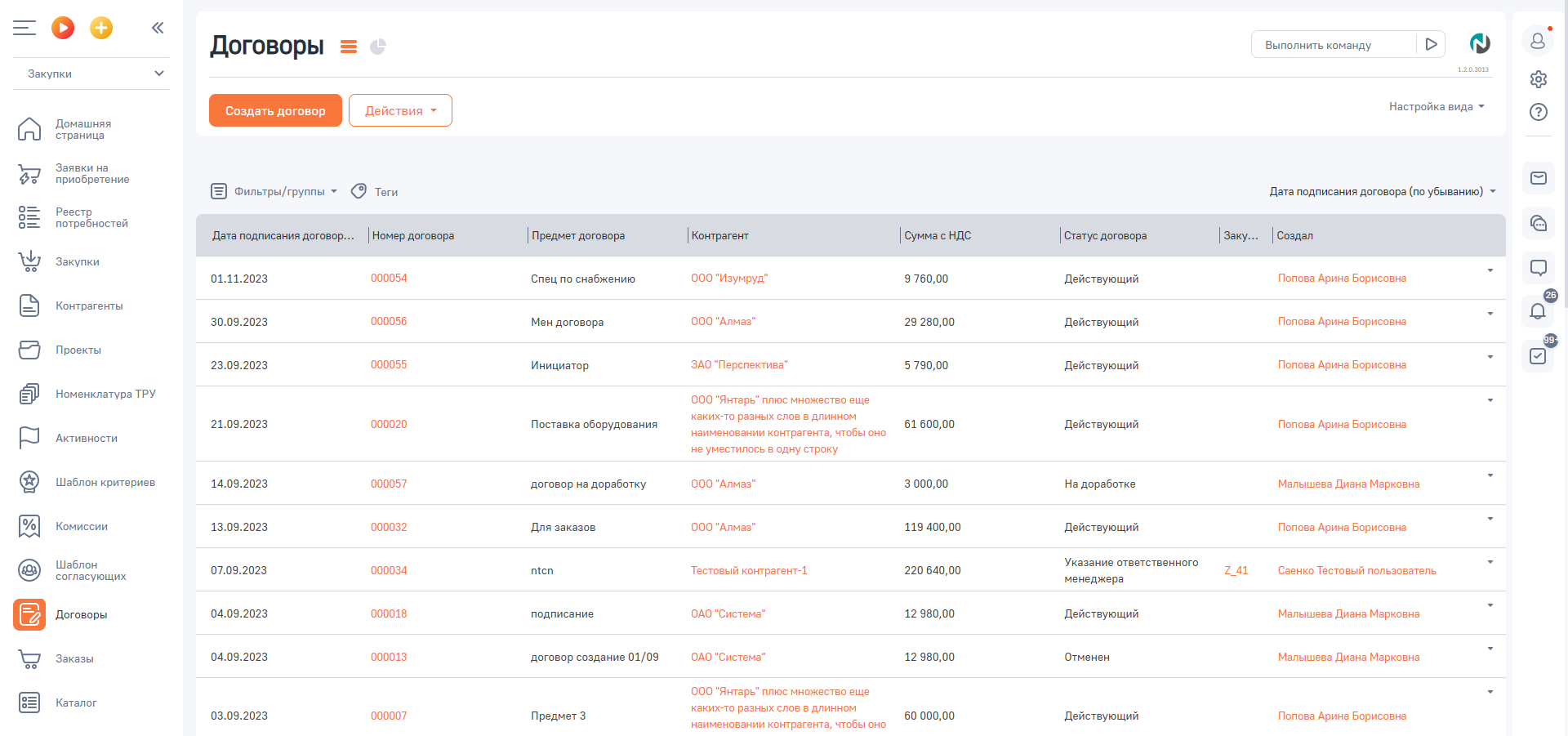Open Шаблон согласующих section
Viewport: 1568px width, 736px height.
tap(90, 570)
